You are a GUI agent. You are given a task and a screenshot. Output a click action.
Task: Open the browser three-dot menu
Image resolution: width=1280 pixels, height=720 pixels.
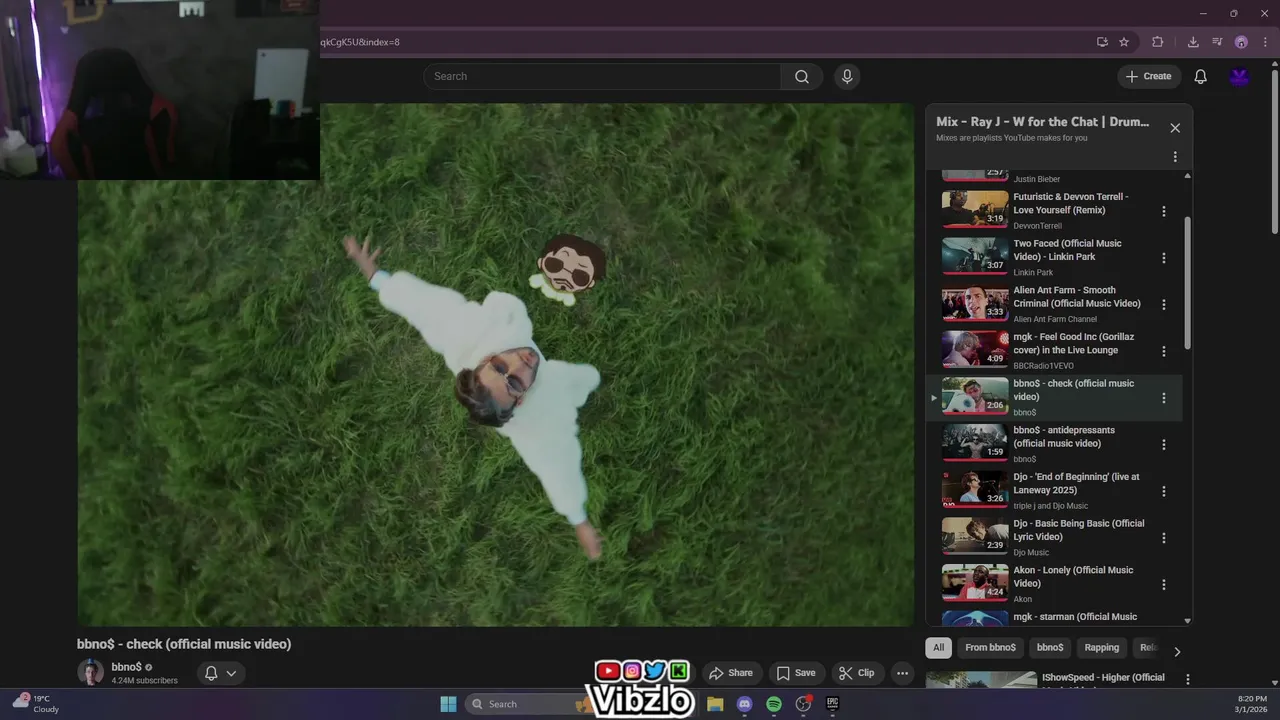point(1265,42)
